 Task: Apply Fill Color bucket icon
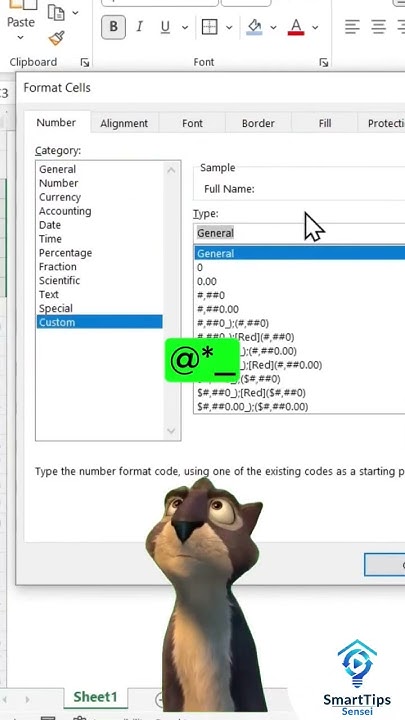[x=254, y=27]
